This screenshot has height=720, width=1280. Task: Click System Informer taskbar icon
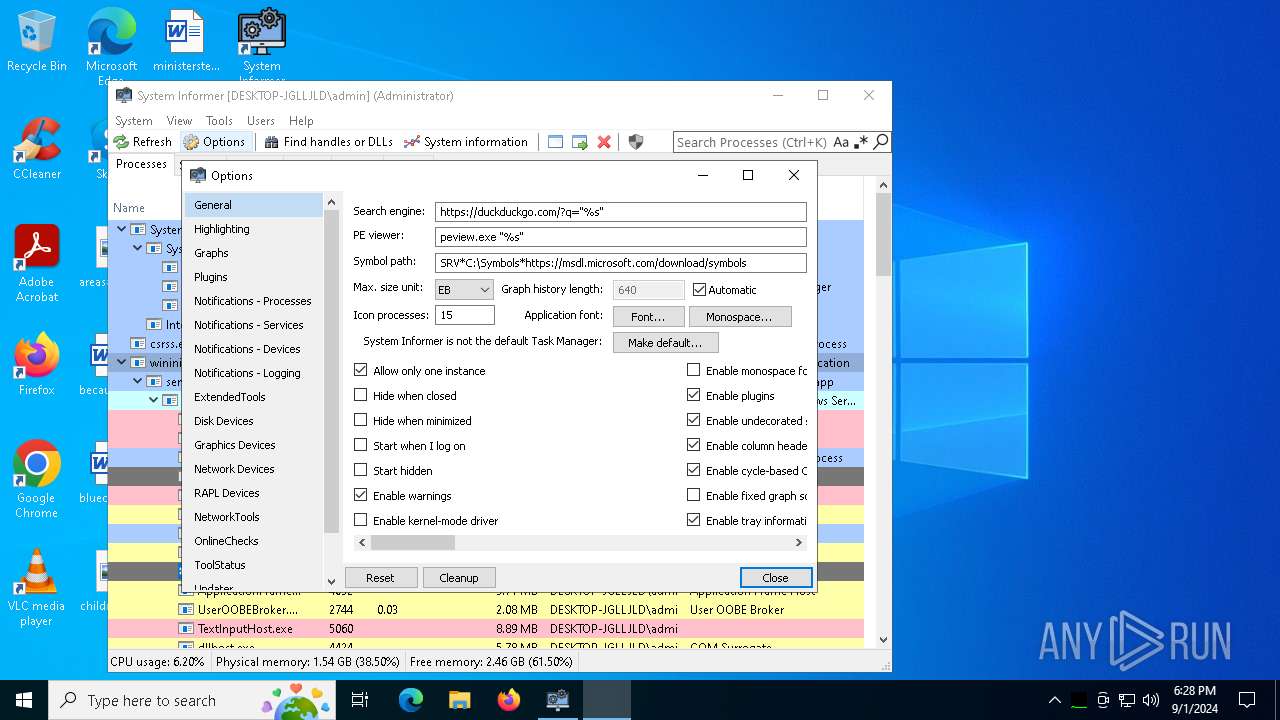[x=557, y=700]
